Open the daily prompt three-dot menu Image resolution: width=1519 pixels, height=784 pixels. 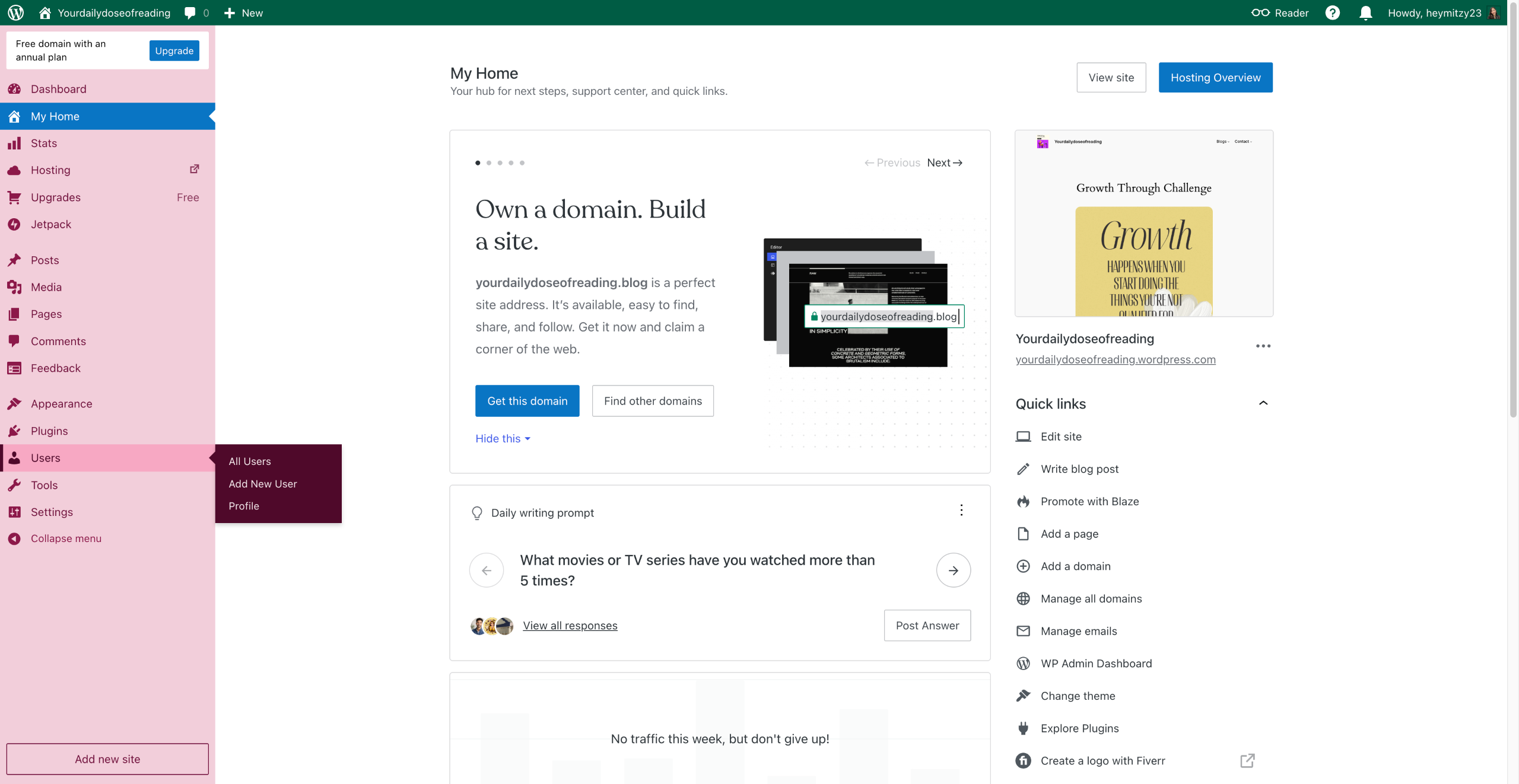(961, 510)
